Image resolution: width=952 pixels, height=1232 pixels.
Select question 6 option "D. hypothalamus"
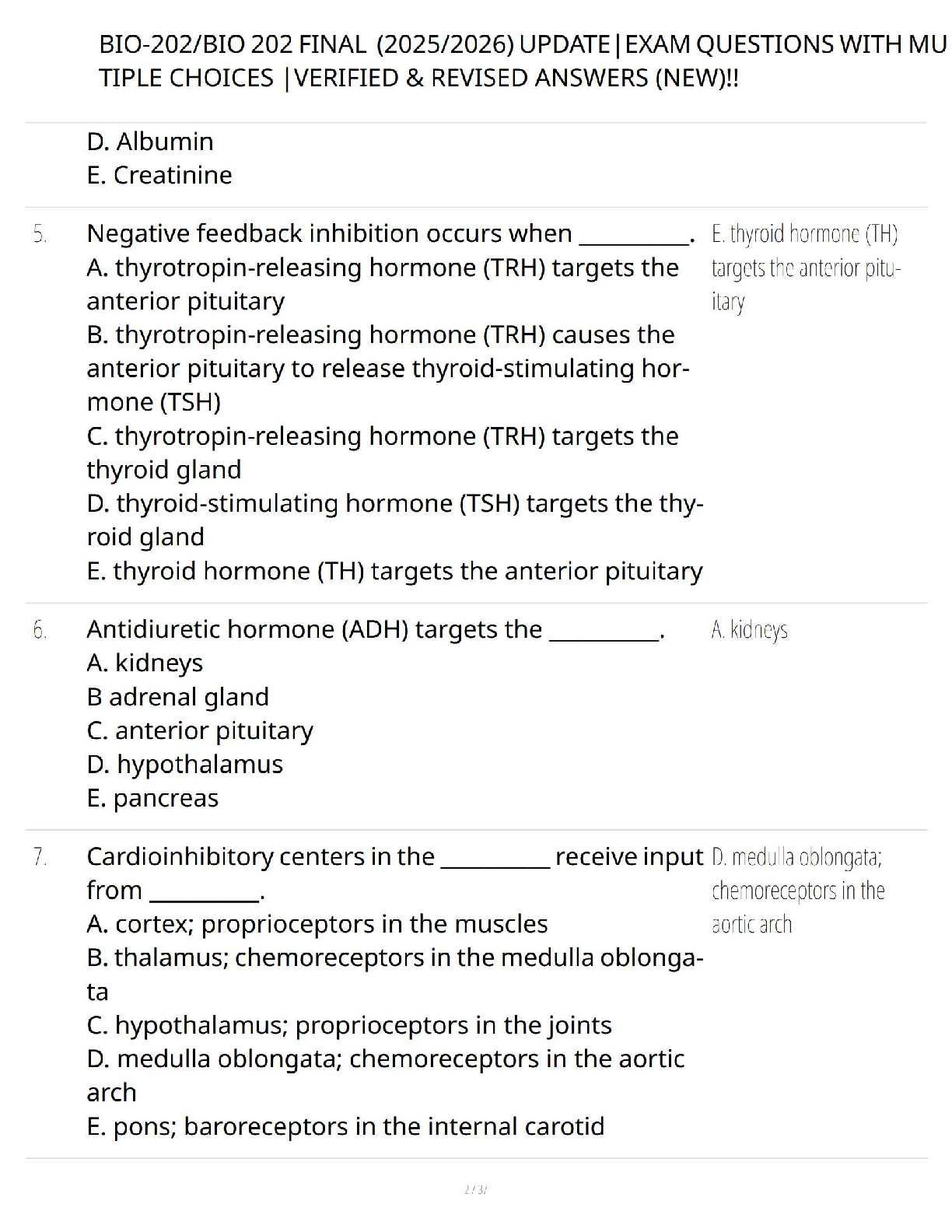(x=185, y=765)
